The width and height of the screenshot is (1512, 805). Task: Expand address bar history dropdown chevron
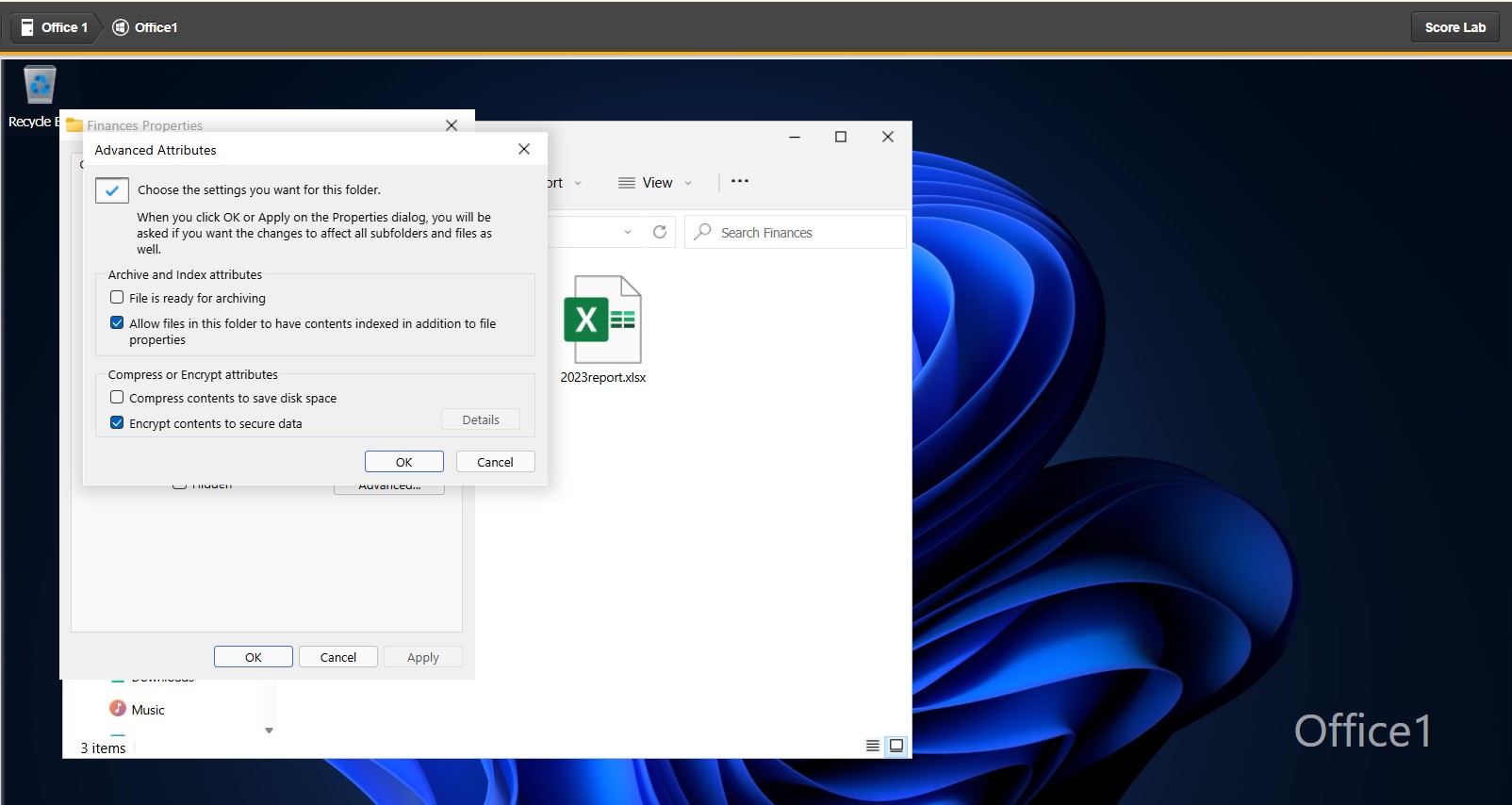point(628,232)
